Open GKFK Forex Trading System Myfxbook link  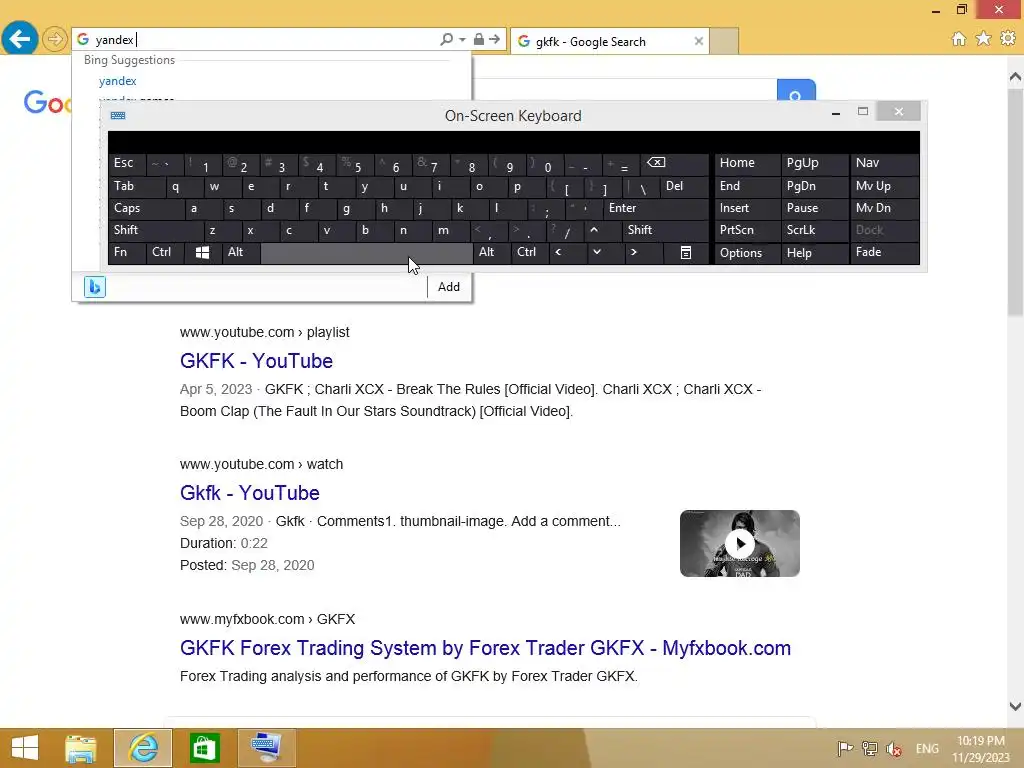485,648
